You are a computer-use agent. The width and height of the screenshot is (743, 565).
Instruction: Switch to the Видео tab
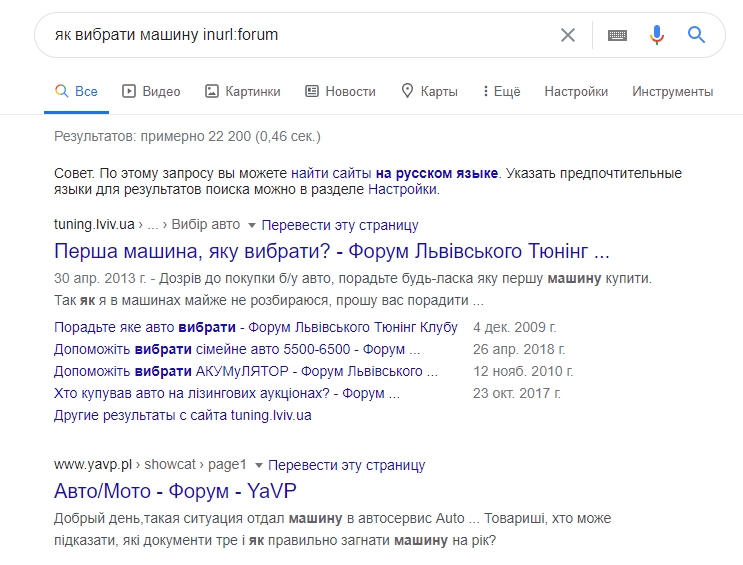152,91
